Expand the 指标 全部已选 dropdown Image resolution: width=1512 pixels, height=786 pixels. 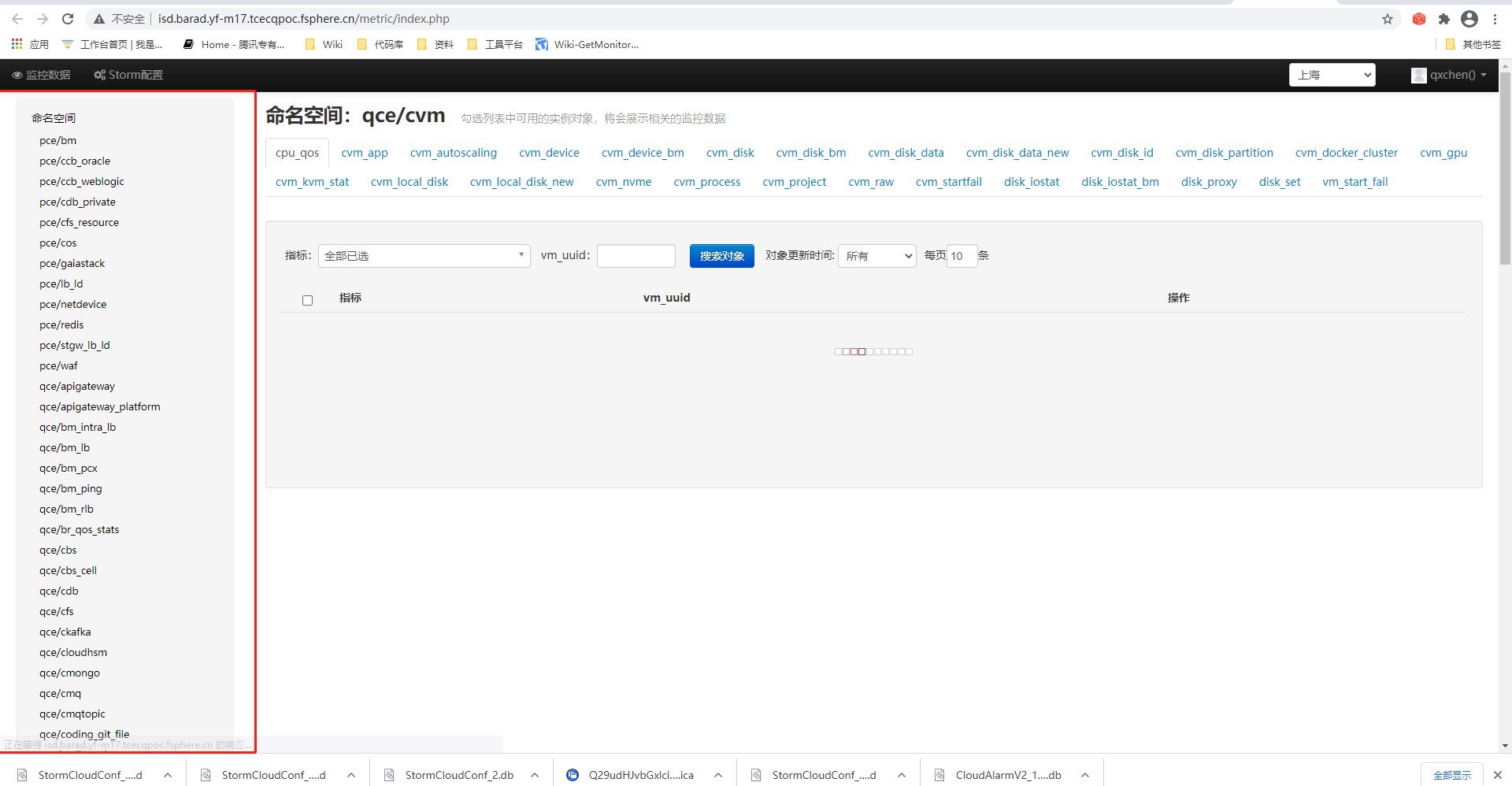coord(424,256)
